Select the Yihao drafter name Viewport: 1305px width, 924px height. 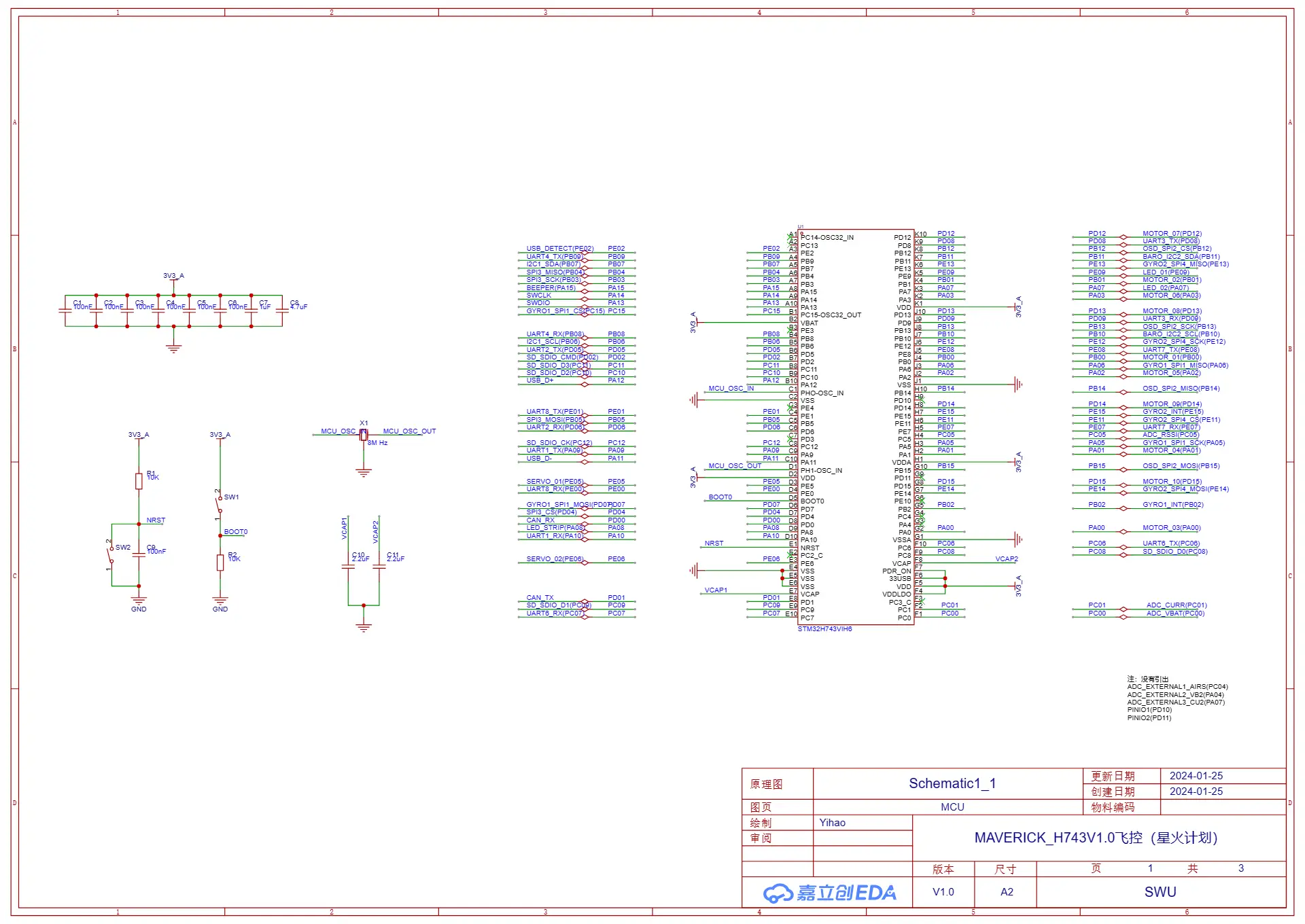pyautogui.click(x=833, y=823)
